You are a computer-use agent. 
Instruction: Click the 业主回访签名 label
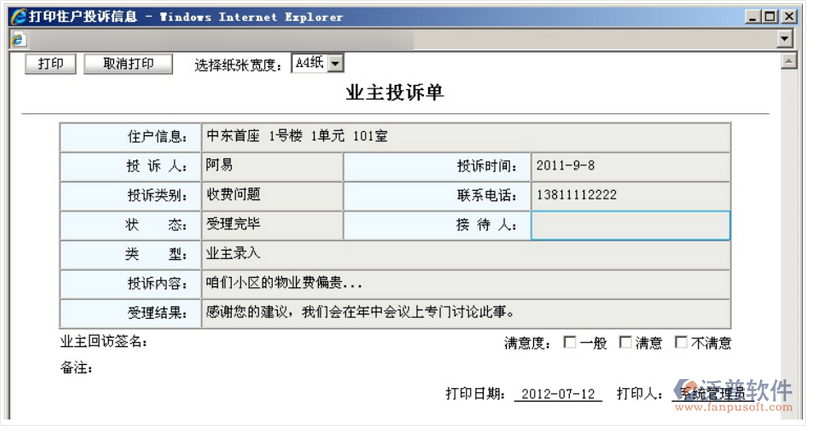coord(104,342)
